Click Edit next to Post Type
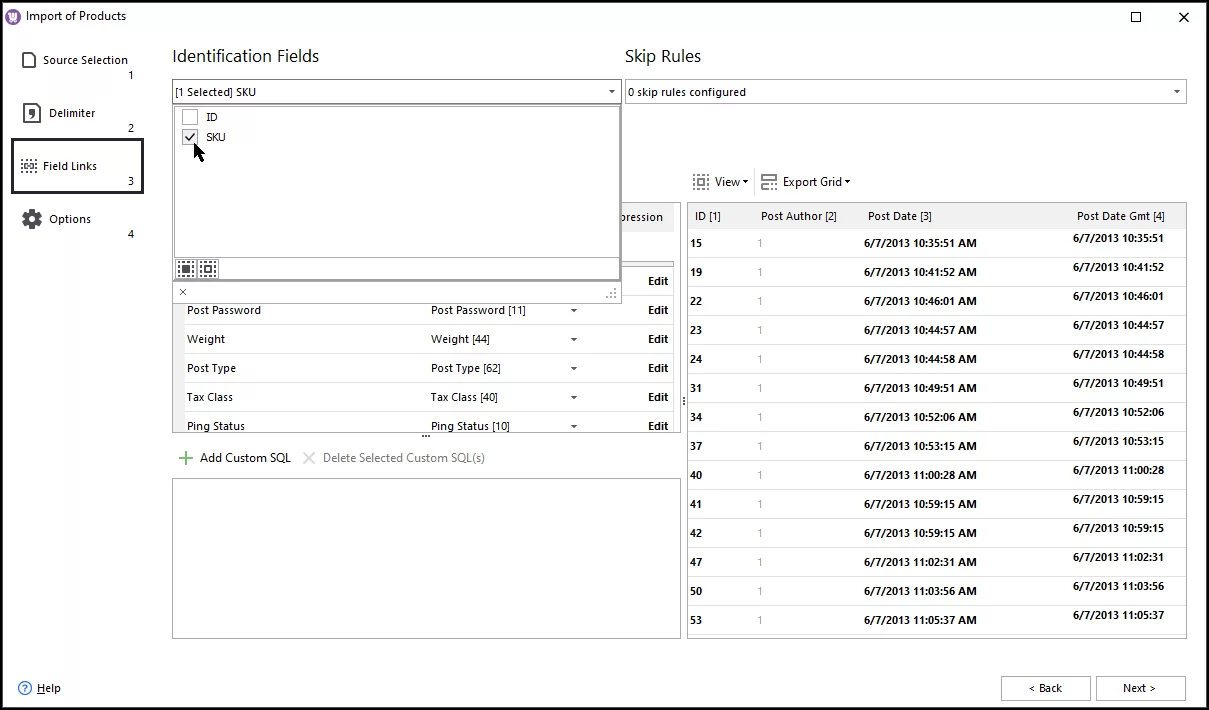Viewport: 1209px width, 710px height. pyautogui.click(x=657, y=367)
